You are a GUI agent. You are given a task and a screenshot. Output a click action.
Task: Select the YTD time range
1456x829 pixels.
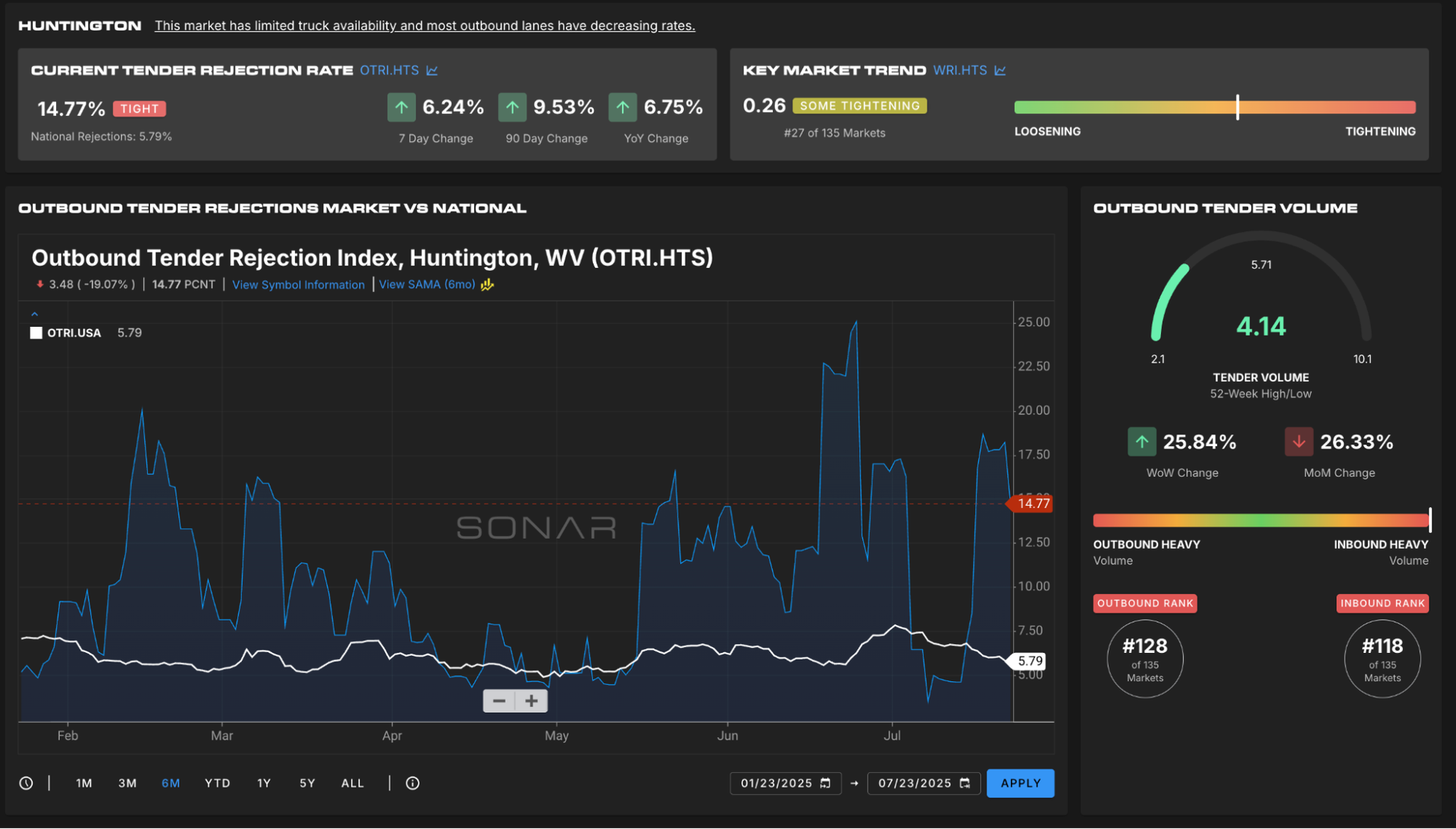click(x=218, y=783)
